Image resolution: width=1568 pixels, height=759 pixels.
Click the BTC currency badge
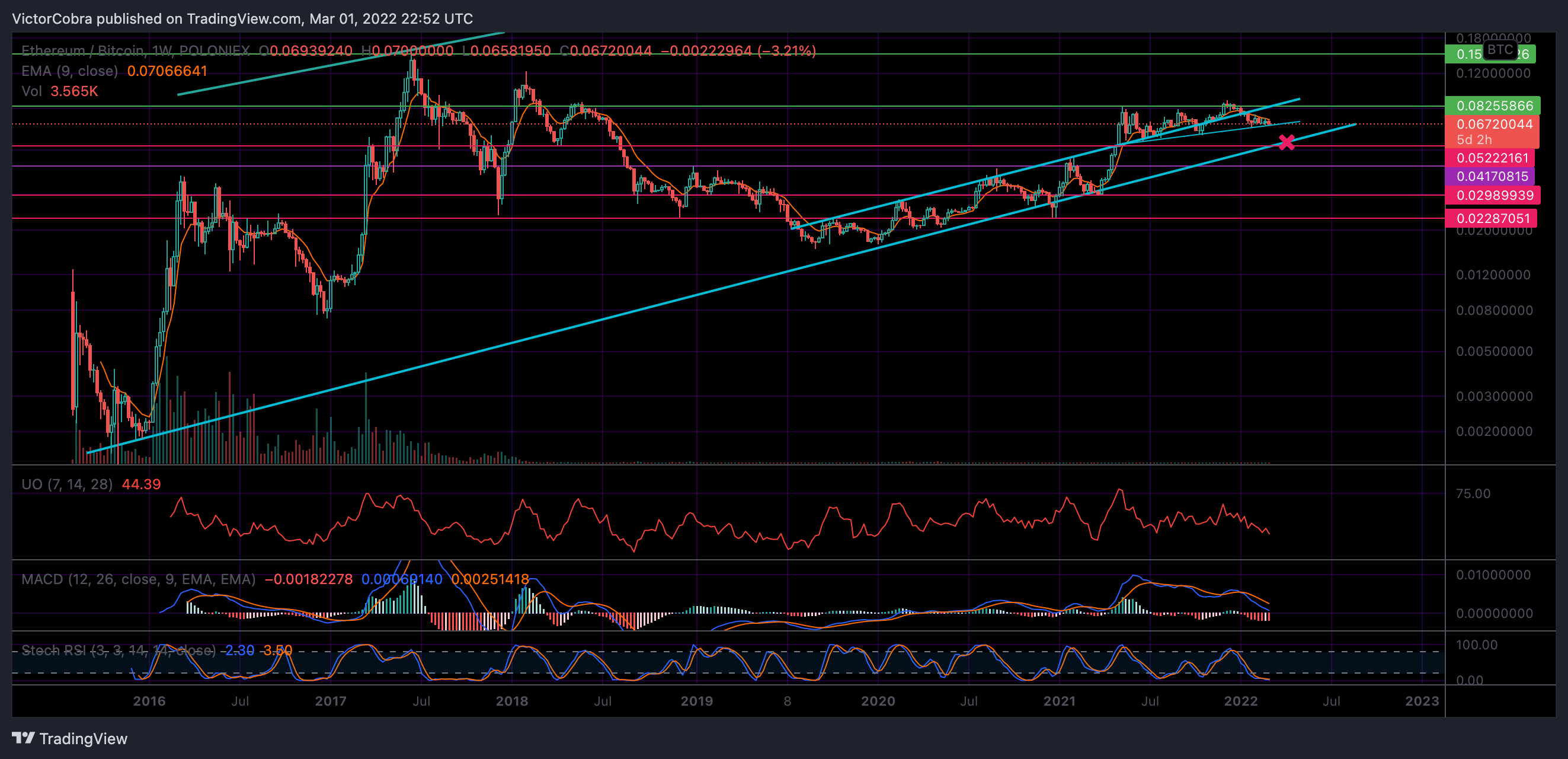click(x=1500, y=49)
